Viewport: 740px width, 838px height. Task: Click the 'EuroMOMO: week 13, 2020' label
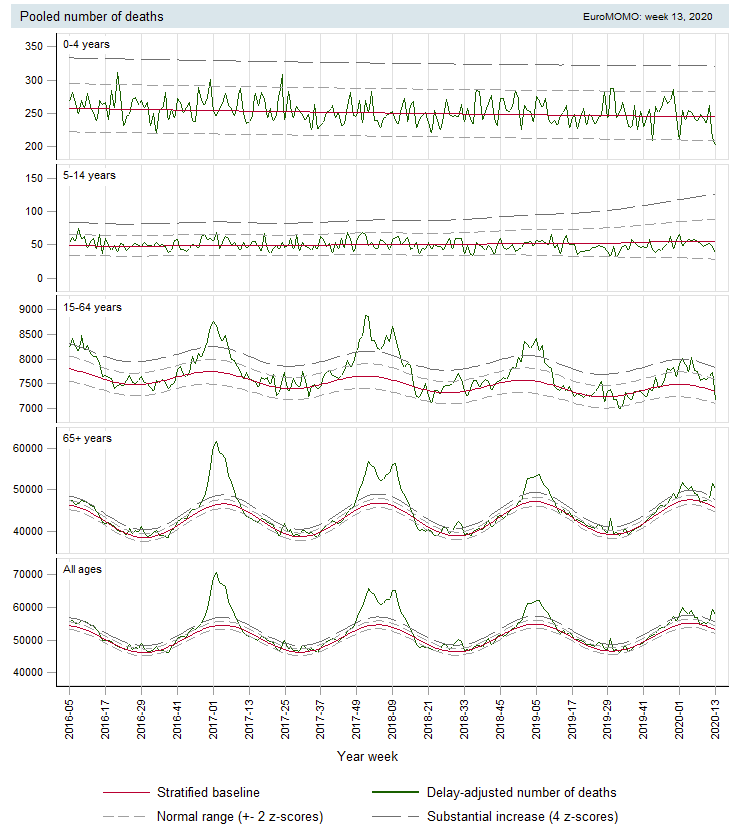(x=647, y=18)
